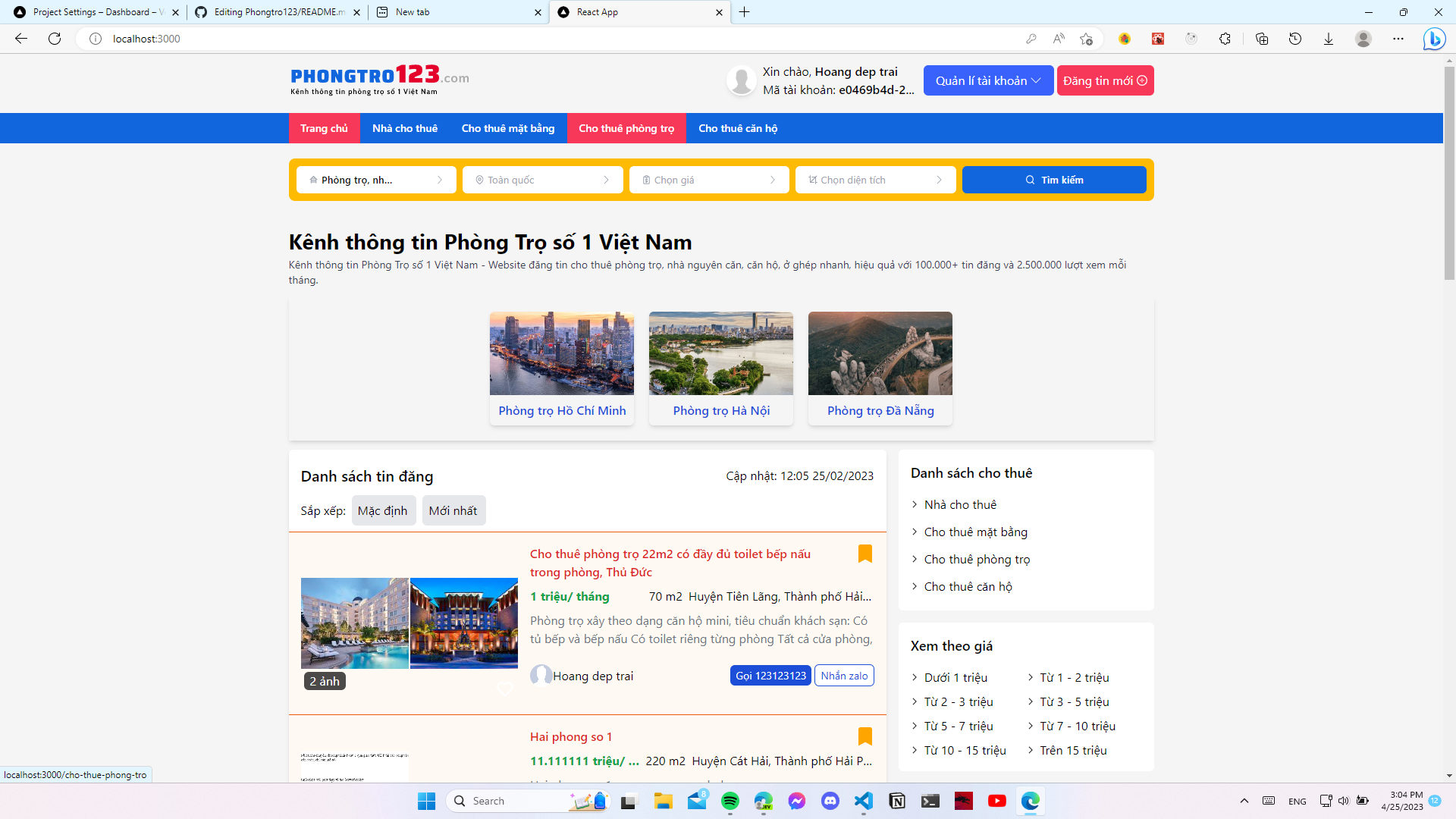Click Đăng tin mới button
The height and width of the screenshot is (819, 1456).
click(1105, 80)
